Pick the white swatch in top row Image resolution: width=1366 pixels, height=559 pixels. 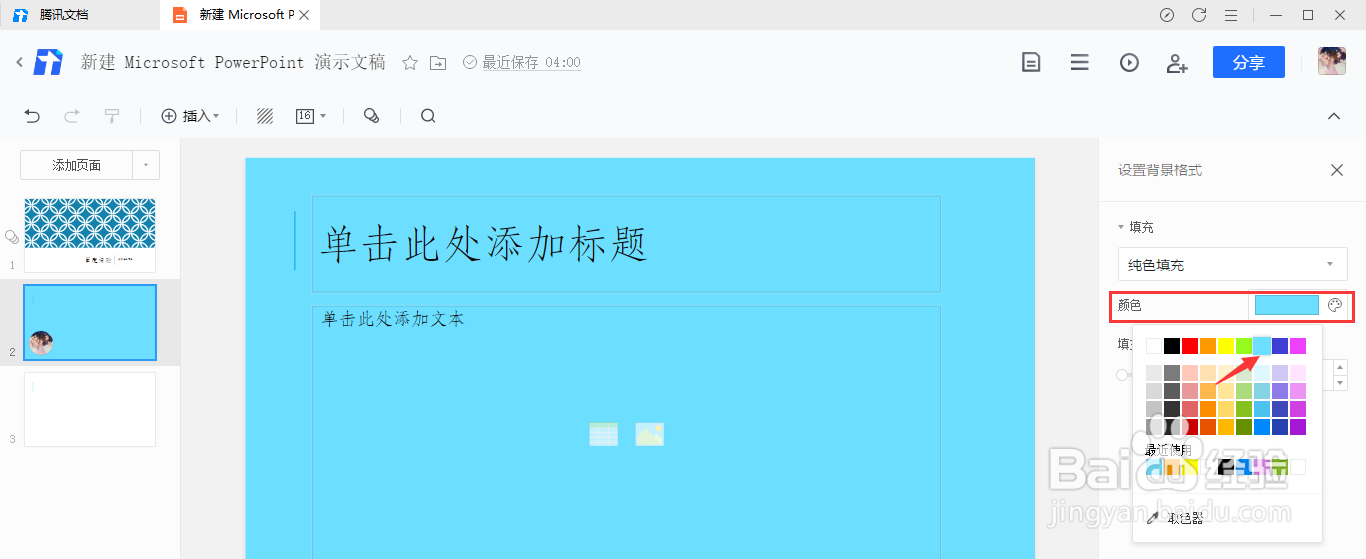tap(1154, 346)
